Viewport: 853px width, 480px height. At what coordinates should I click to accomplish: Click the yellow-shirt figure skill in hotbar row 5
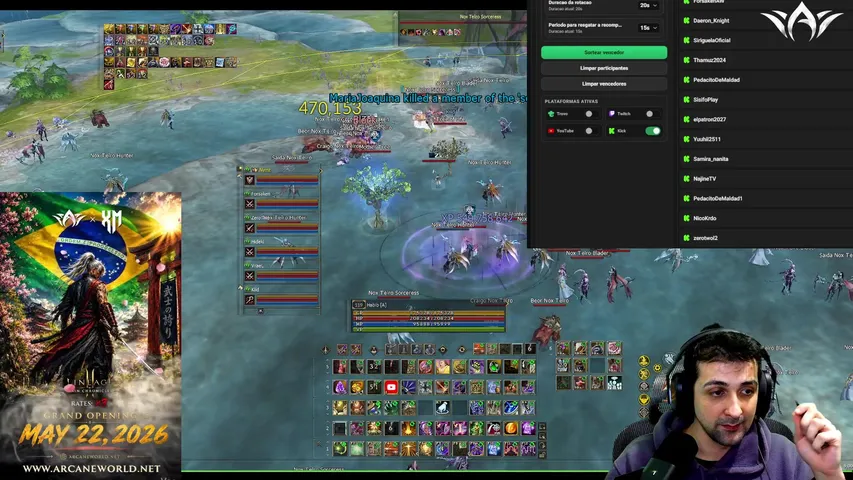point(443,367)
